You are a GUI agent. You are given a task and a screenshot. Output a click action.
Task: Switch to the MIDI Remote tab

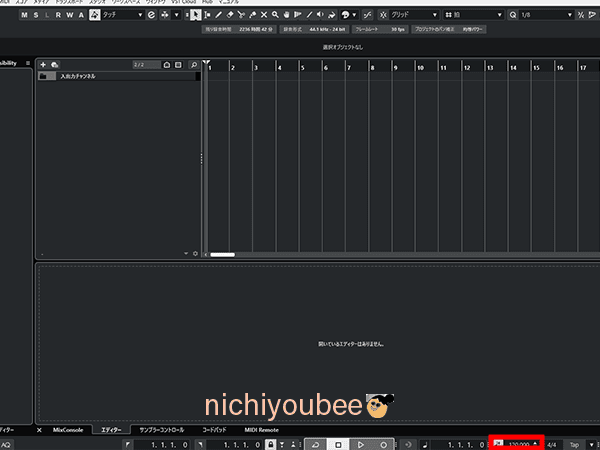coord(261,429)
